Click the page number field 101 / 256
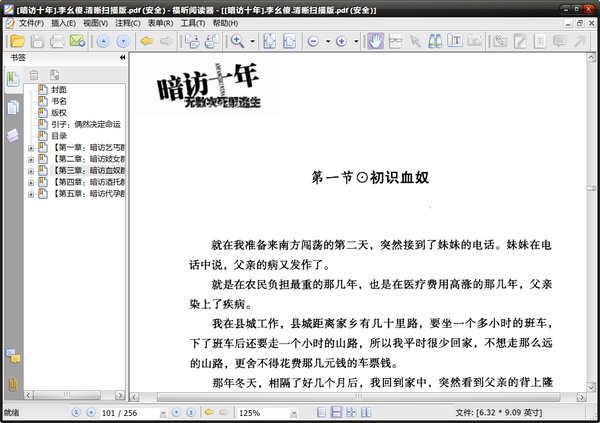Screen dimensions: 600x423 (x=129, y=413)
